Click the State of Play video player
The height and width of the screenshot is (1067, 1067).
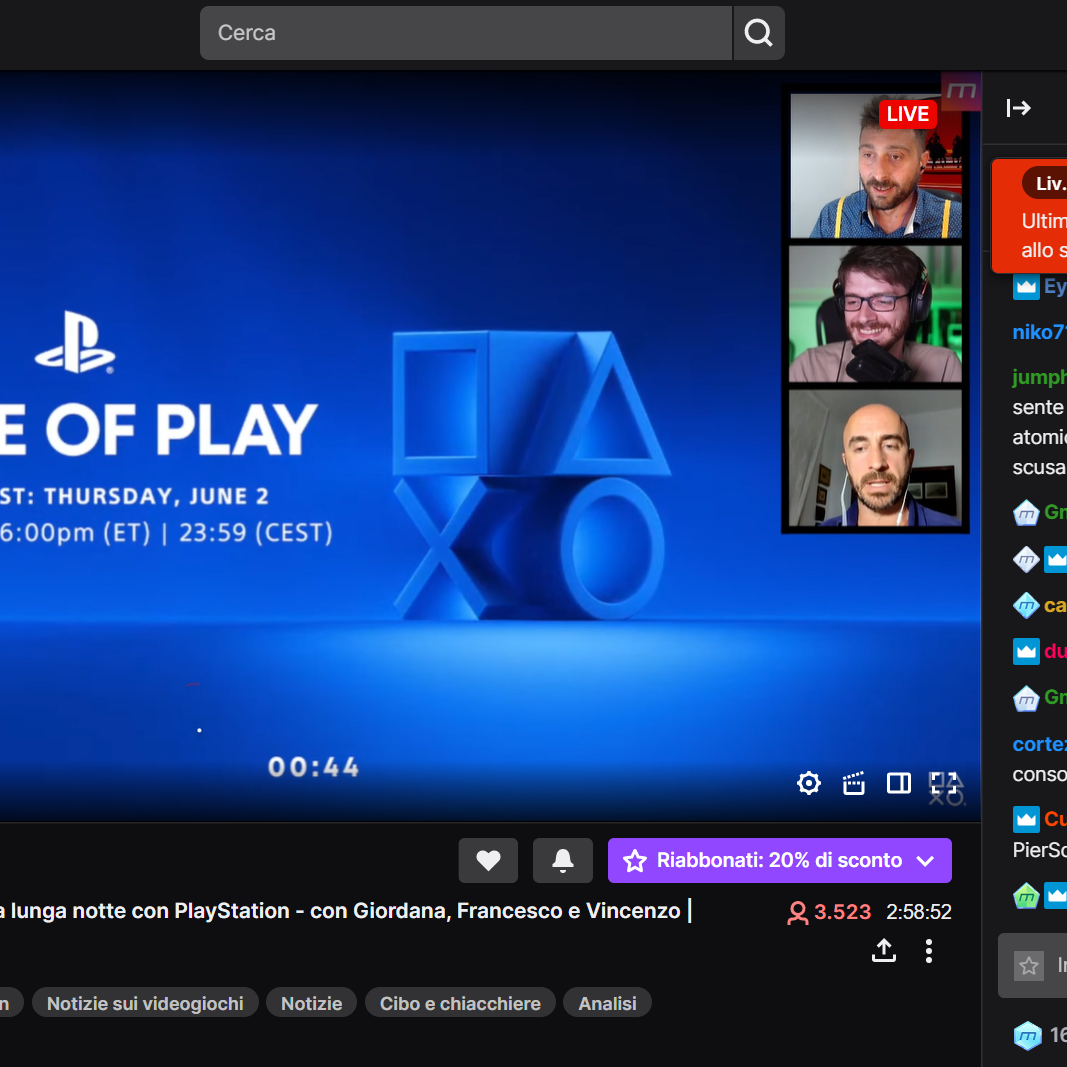[x=490, y=446]
